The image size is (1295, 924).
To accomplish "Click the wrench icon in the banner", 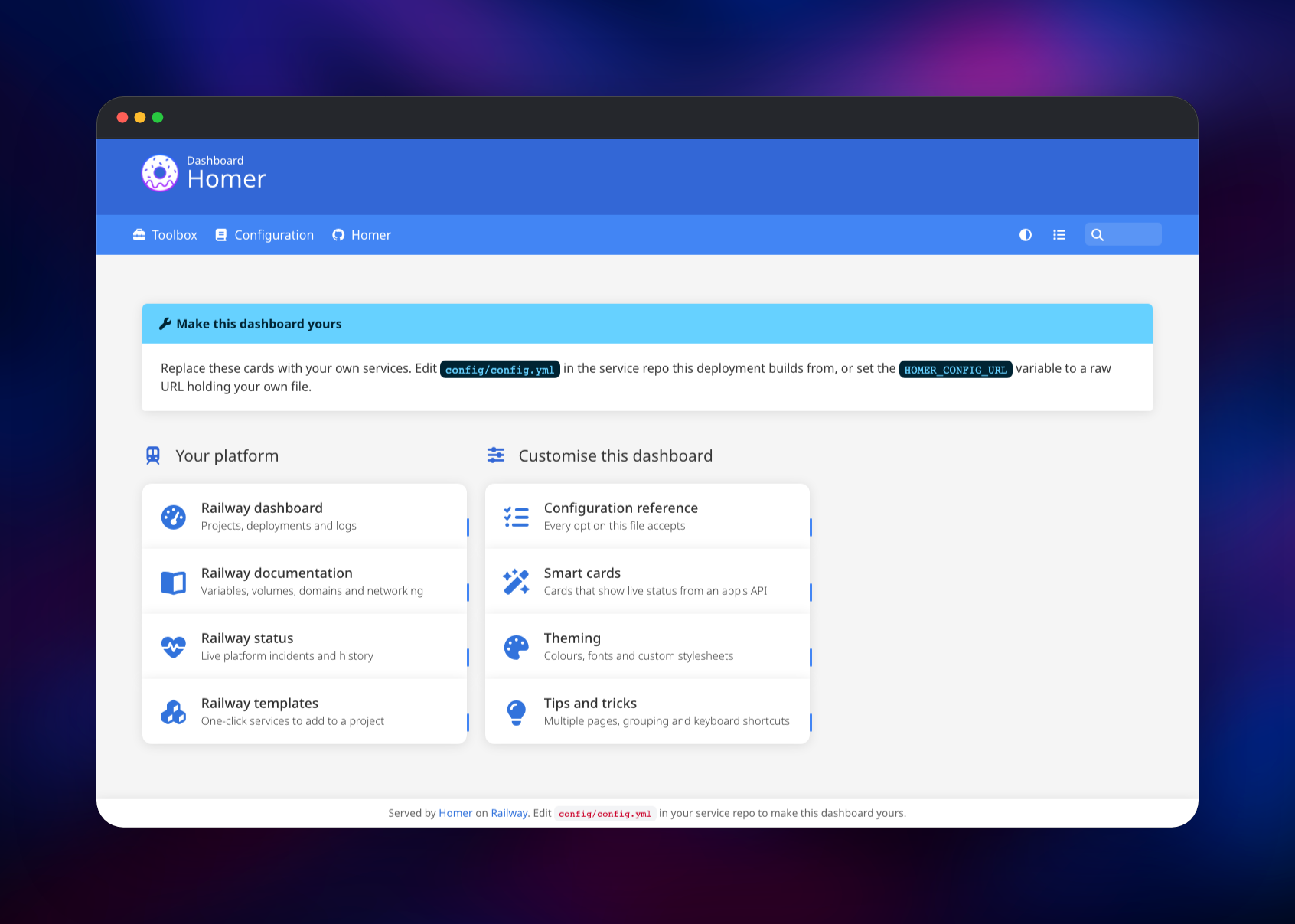I will (165, 324).
